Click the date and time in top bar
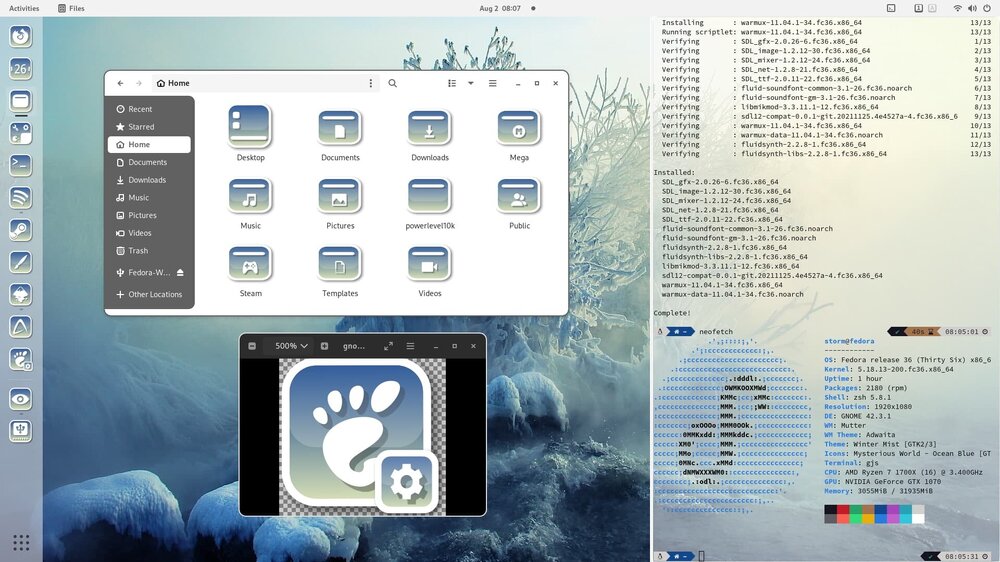The image size is (1000, 562). point(500,8)
